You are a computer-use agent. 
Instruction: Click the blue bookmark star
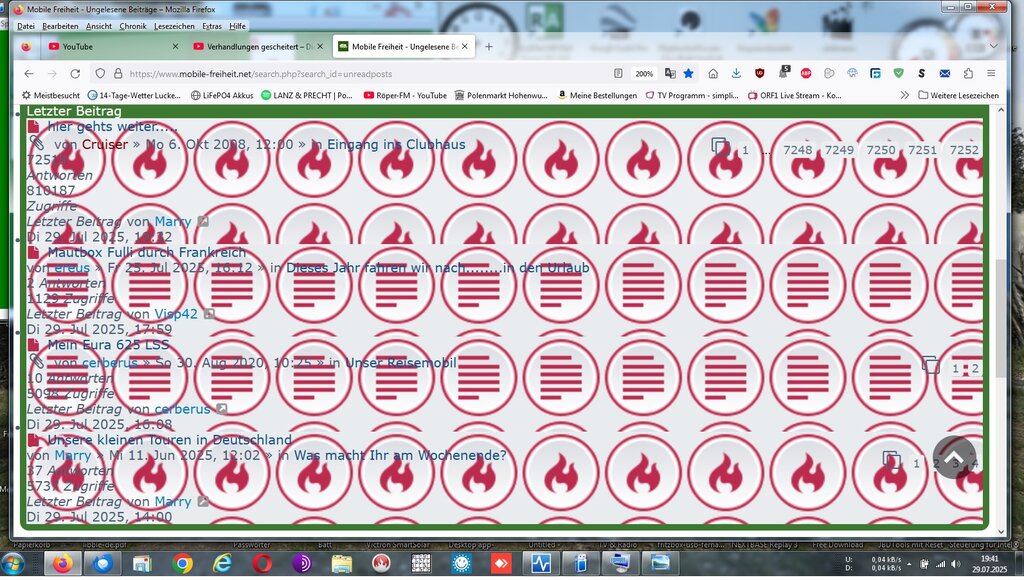(x=688, y=74)
